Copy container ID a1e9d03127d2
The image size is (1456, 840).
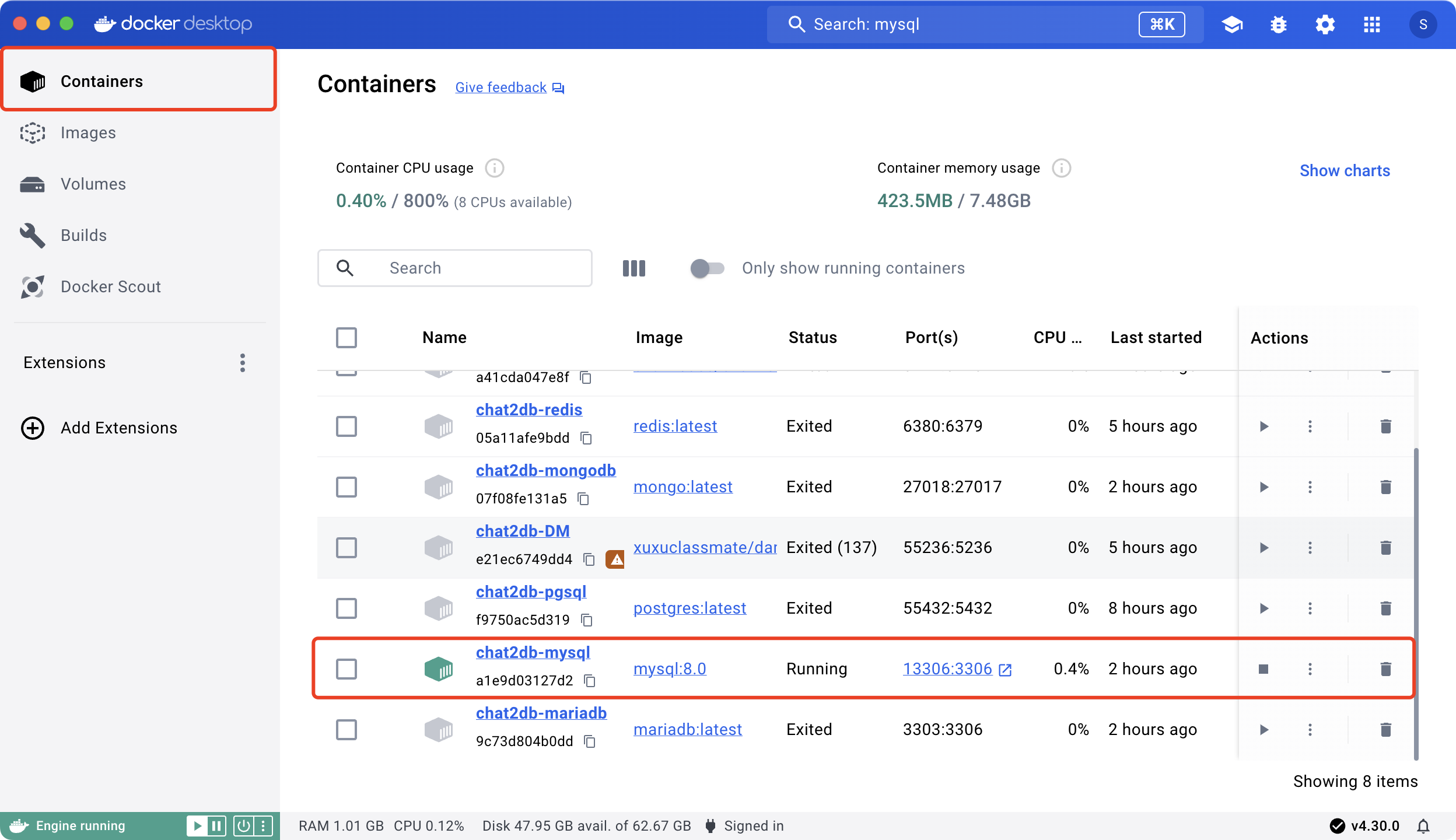pos(590,681)
